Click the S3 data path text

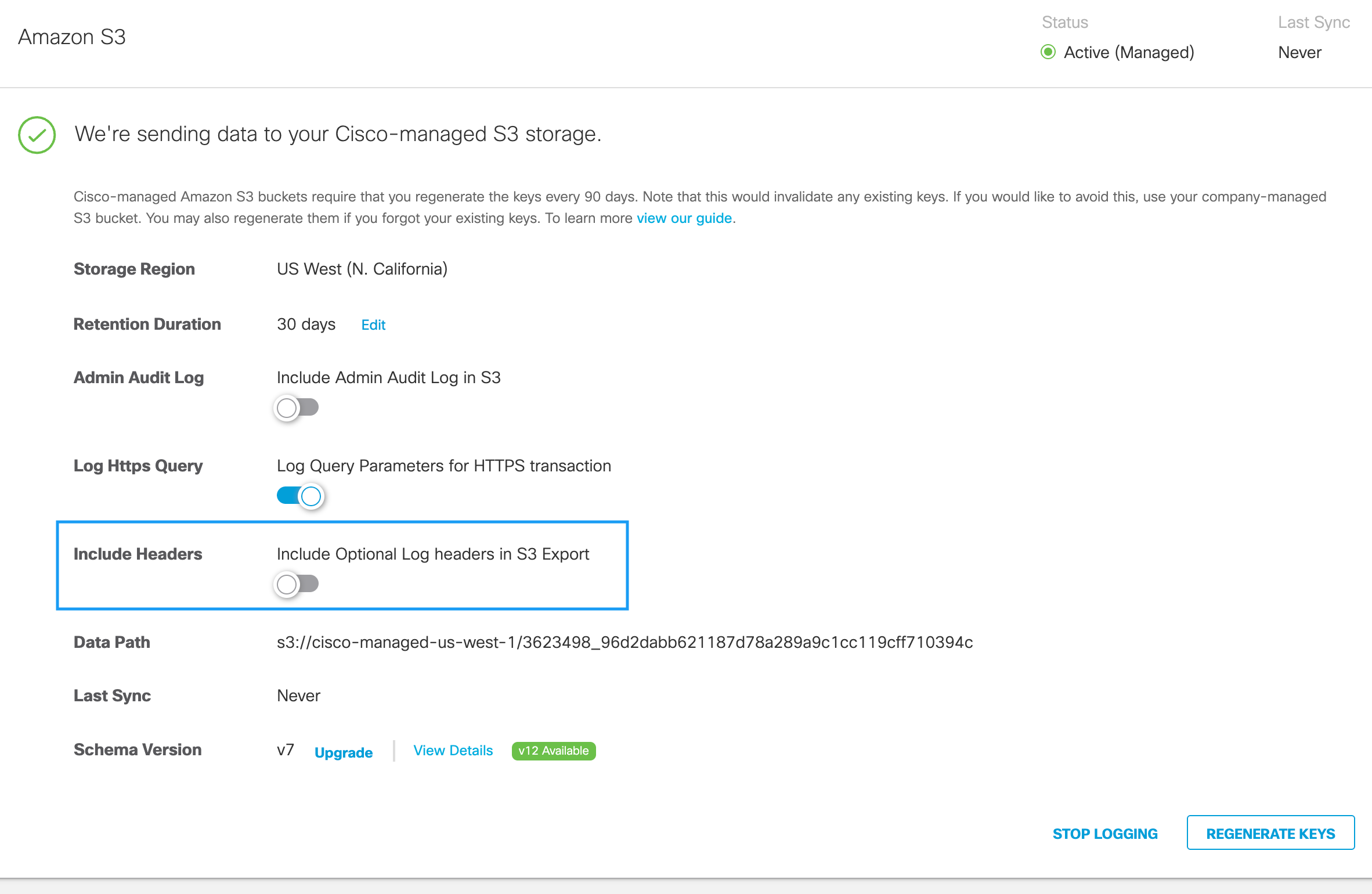[624, 642]
